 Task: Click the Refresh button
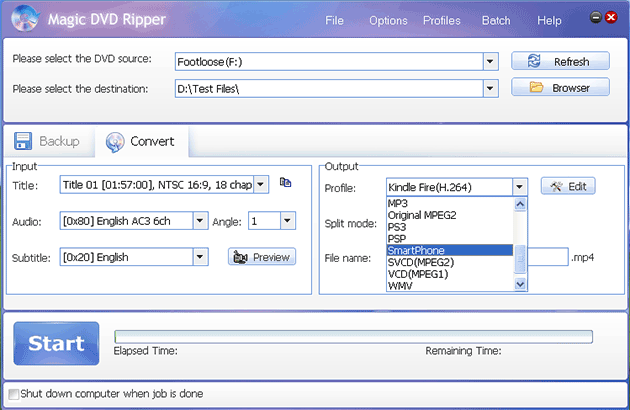[560, 62]
